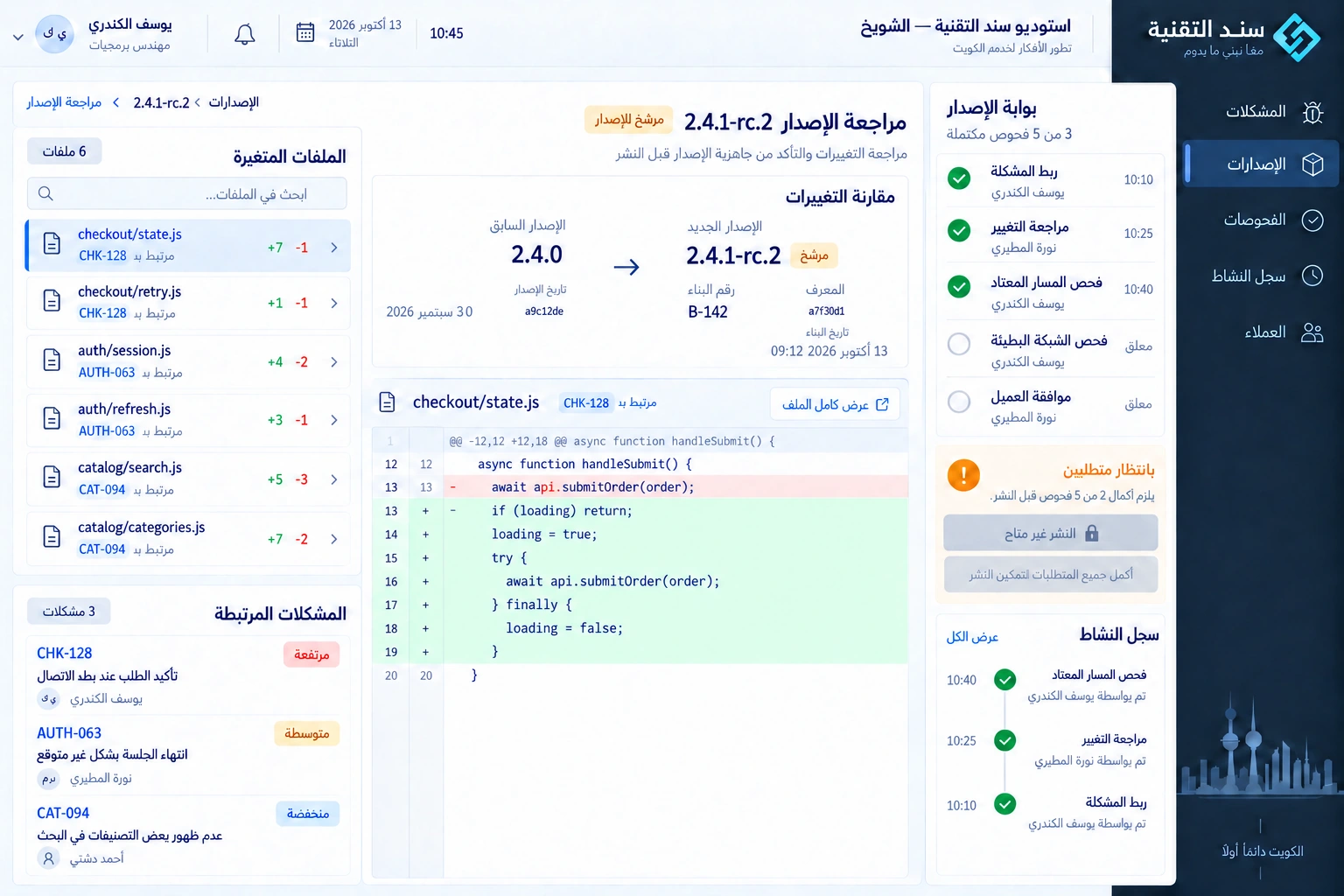Open issue CAT-094 in المشكلات المرتبطة

[x=63, y=813]
